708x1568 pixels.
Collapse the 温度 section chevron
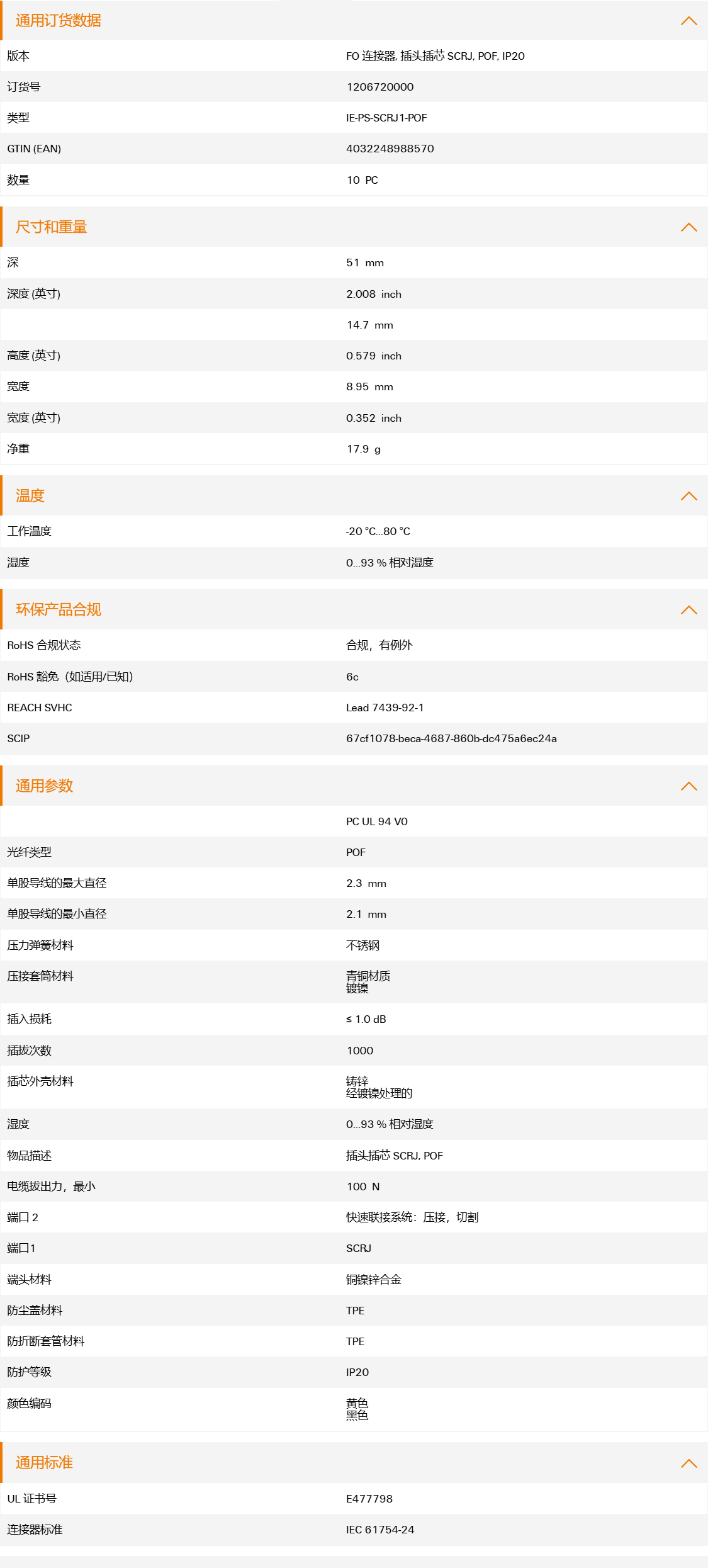[x=688, y=496]
